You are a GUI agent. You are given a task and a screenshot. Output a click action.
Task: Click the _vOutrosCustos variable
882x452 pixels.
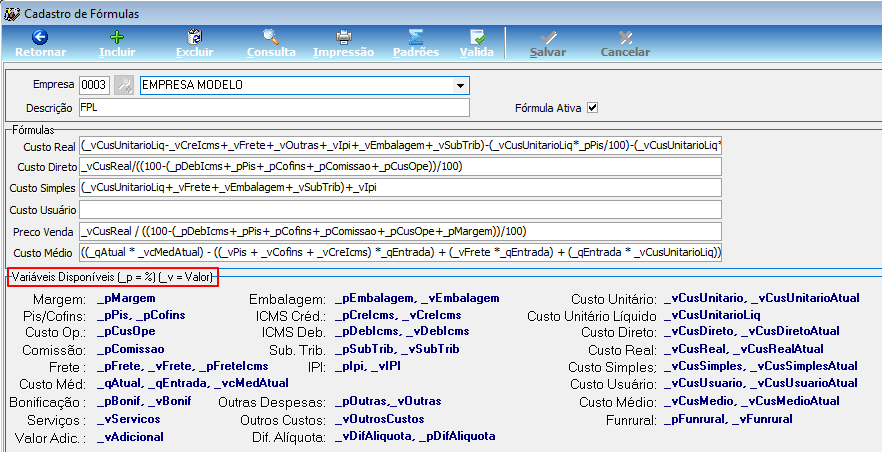(x=379, y=419)
